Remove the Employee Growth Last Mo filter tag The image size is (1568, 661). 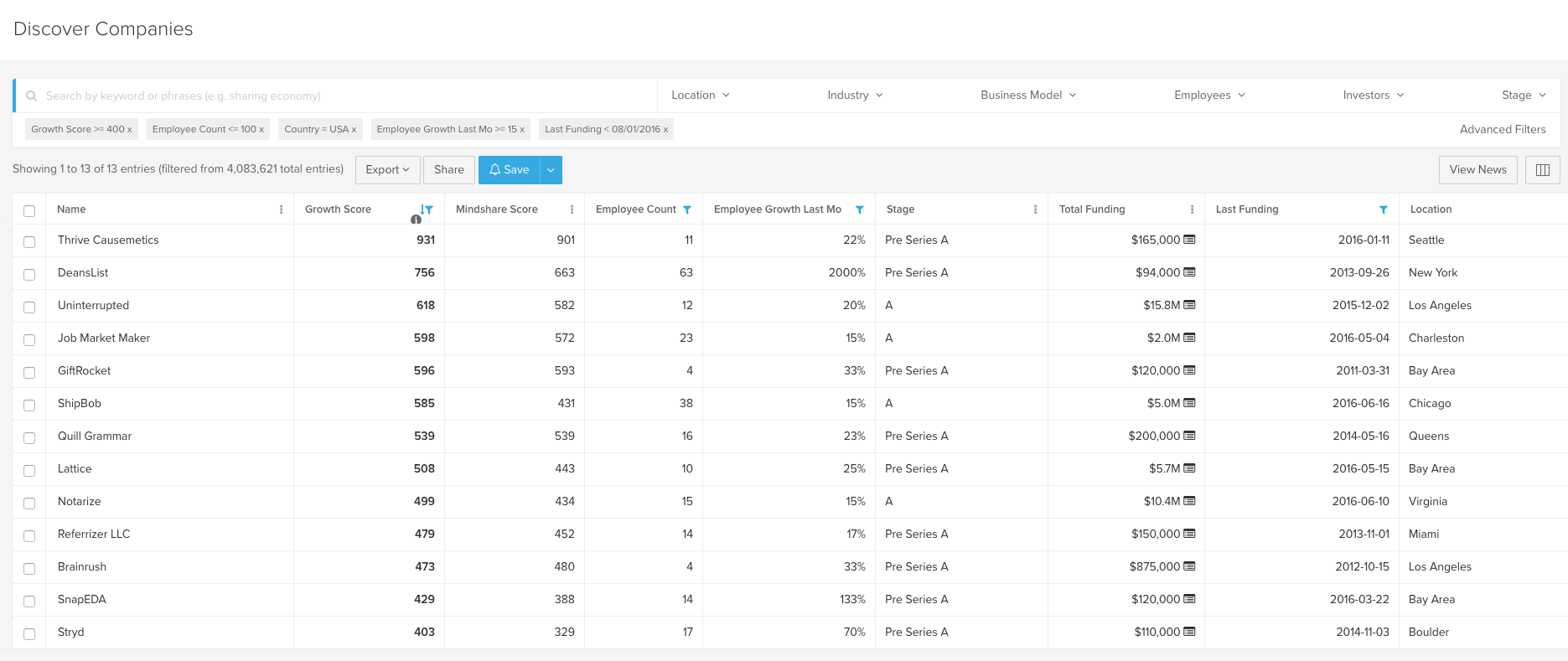pyautogui.click(x=522, y=130)
